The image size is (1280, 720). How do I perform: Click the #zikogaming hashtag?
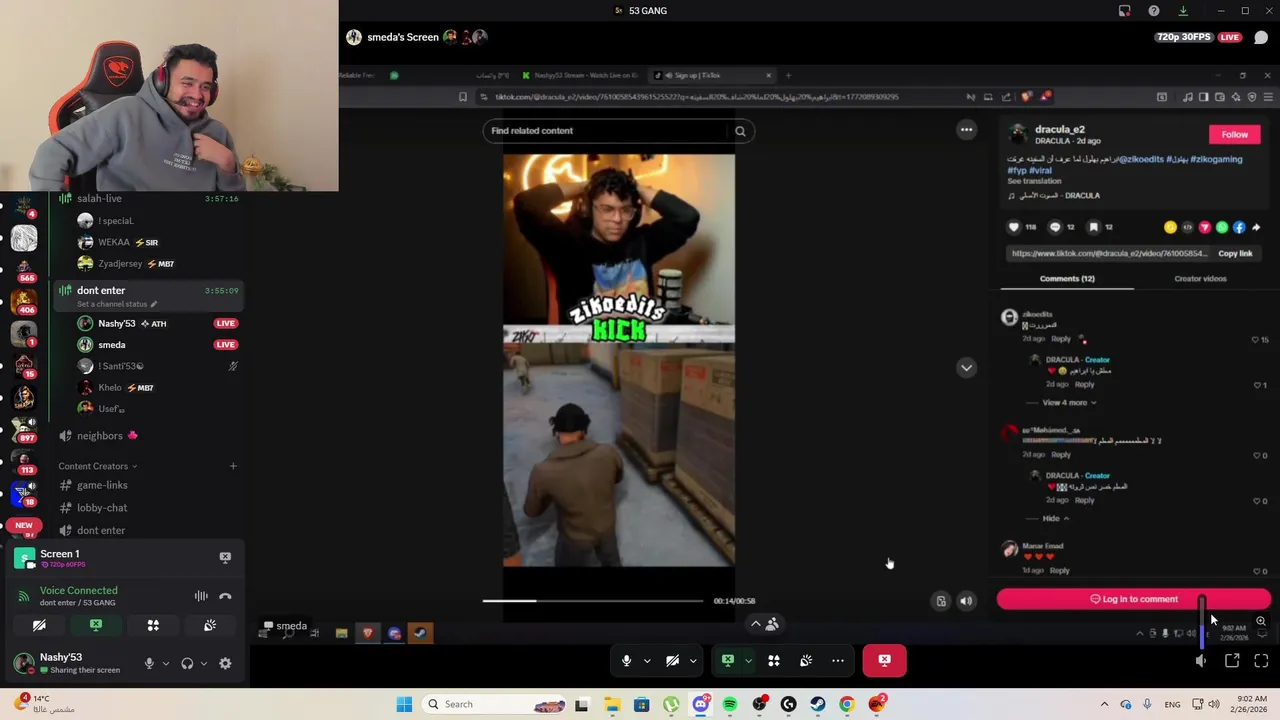(x=1215, y=159)
